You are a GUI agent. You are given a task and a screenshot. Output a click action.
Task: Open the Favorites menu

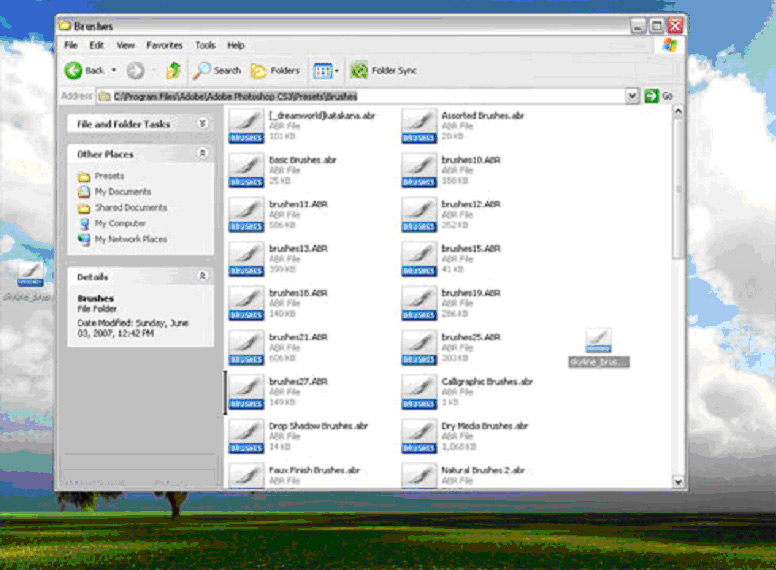coord(164,45)
